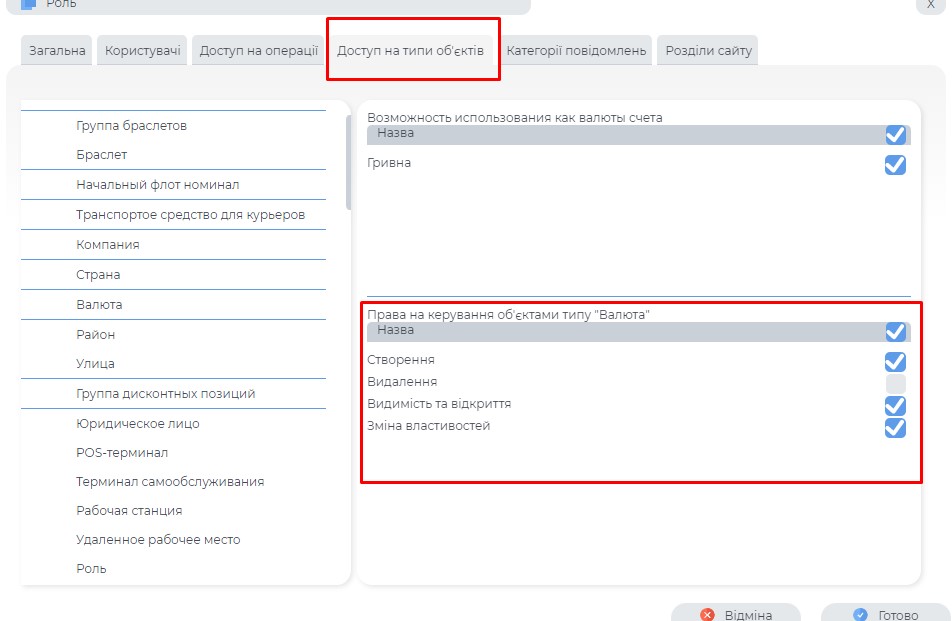The image size is (952, 621).
Task: Select Юридическое лицо in the list
Action: tap(138, 423)
